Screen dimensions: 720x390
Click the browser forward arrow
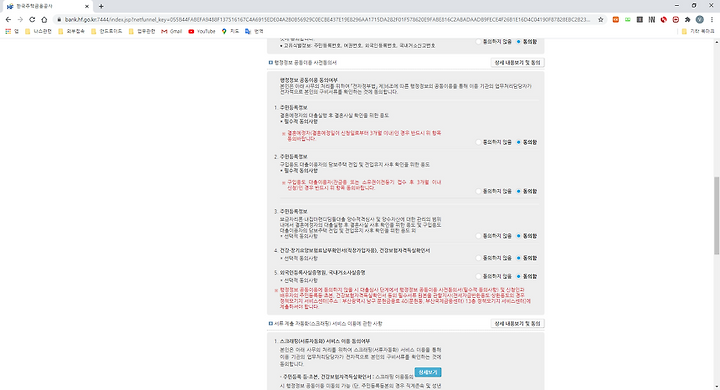20,20
